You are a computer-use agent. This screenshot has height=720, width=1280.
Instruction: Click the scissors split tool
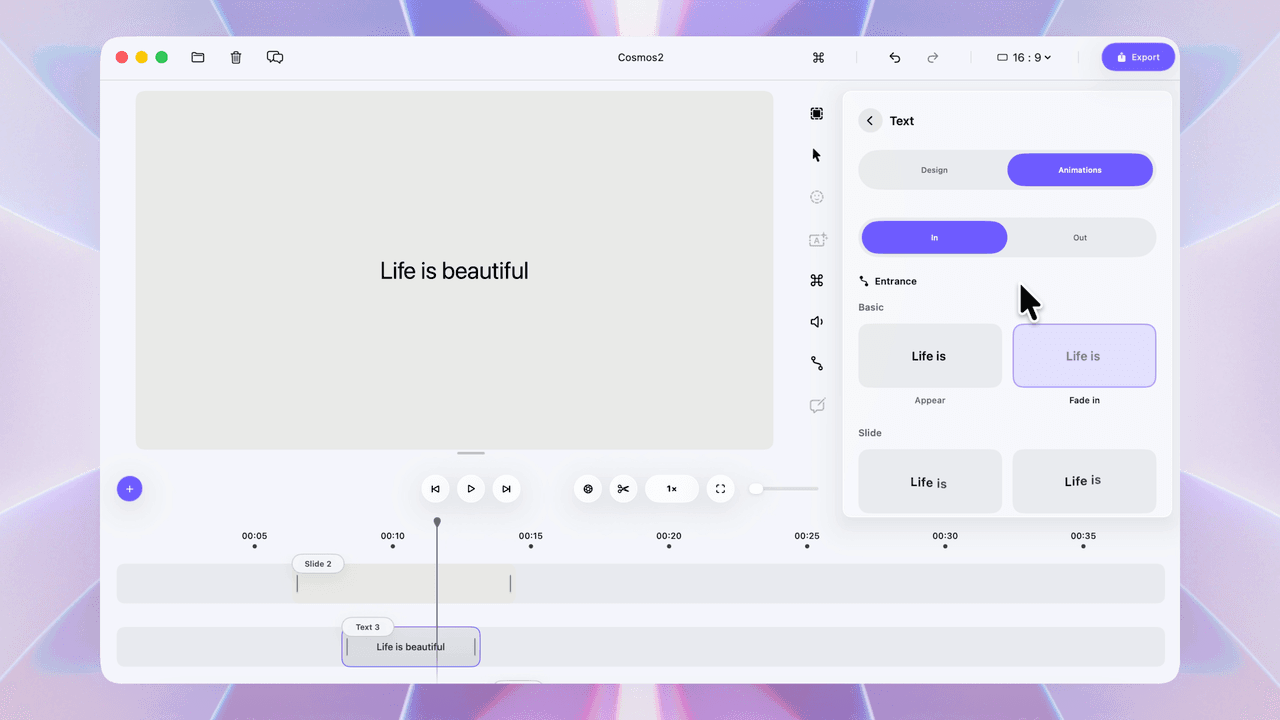pyautogui.click(x=623, y=488)
